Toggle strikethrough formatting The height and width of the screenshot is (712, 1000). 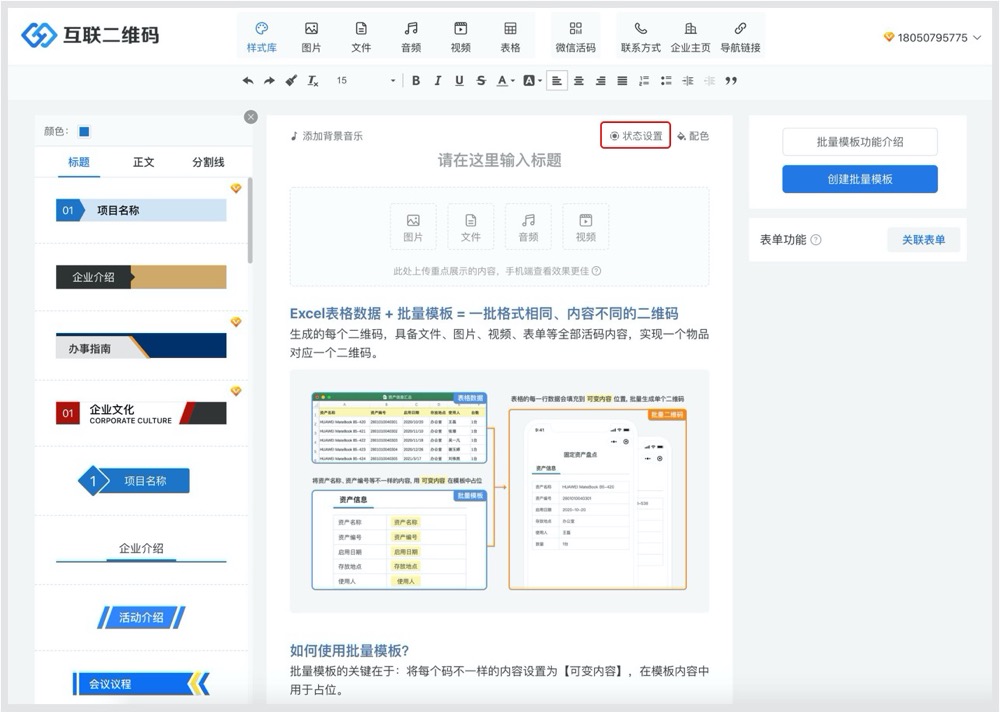(x=481, y=80)
